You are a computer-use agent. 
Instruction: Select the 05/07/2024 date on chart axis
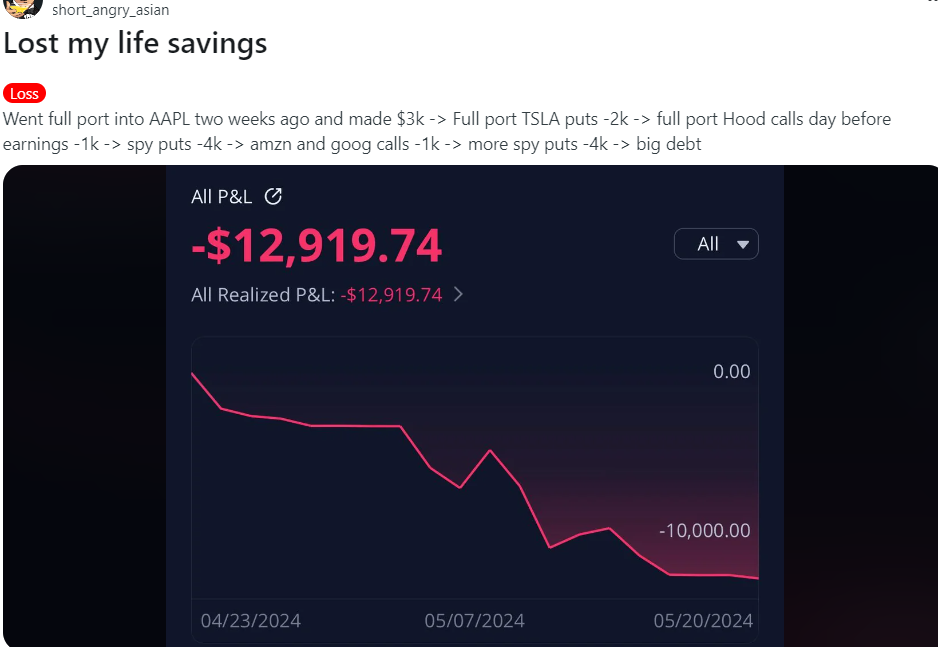(x=474, y=621)
